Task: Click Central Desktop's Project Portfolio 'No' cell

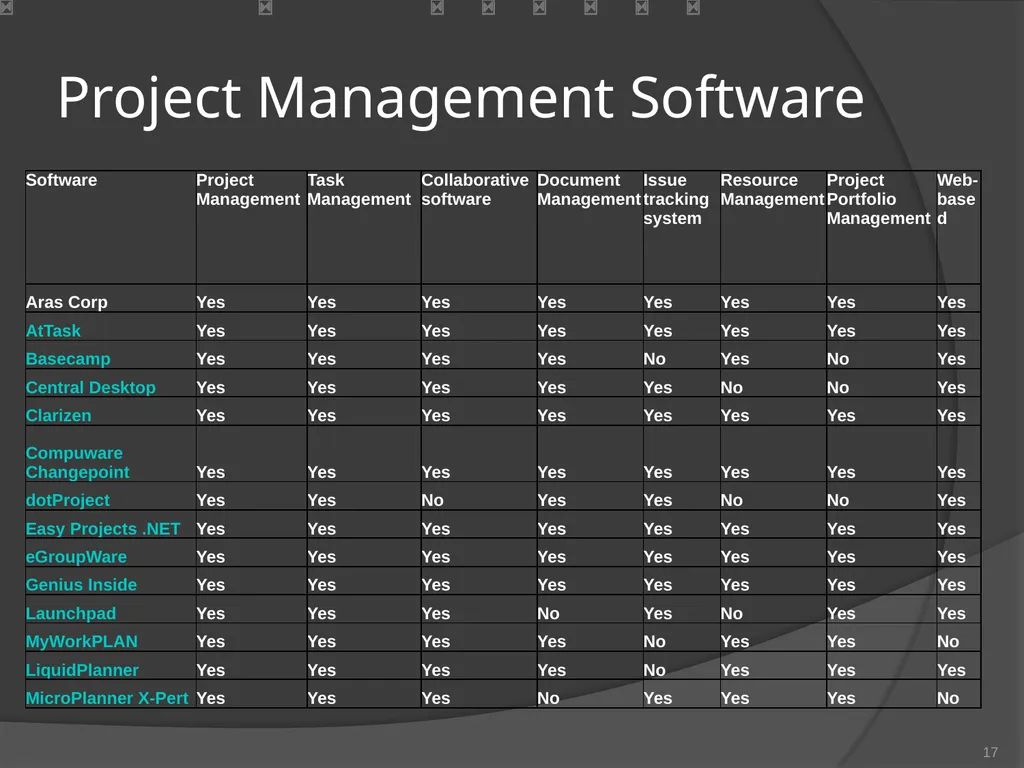Action: click(881, 383)
